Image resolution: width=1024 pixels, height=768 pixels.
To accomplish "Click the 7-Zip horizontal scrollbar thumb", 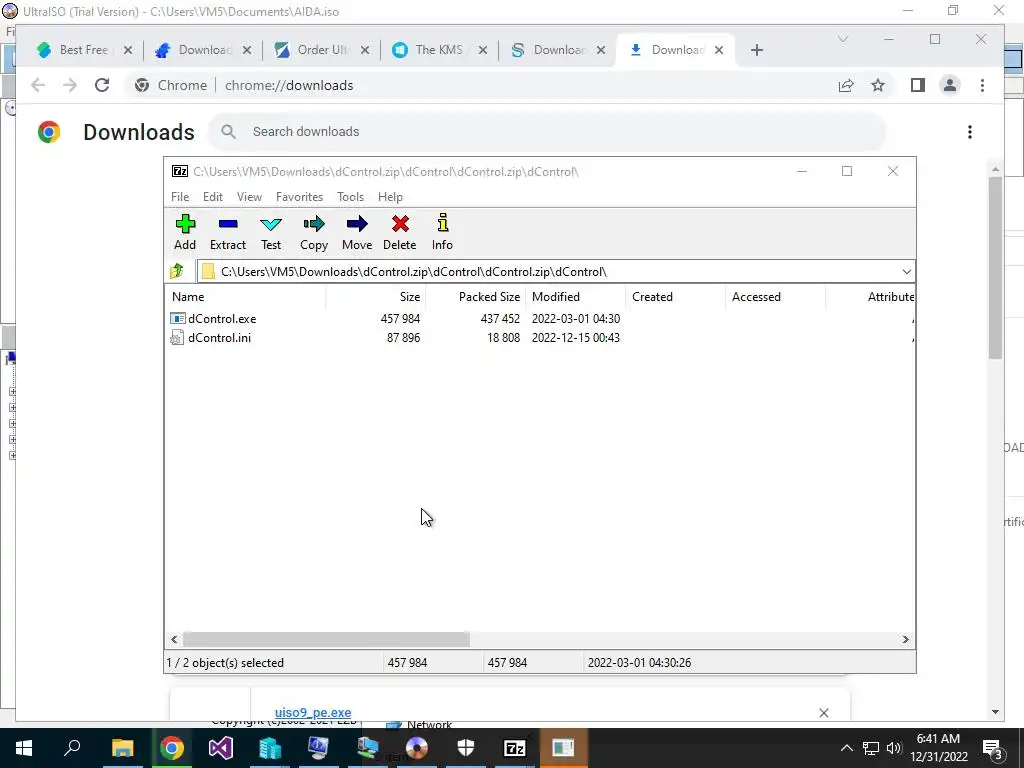I will coord(326,639).
